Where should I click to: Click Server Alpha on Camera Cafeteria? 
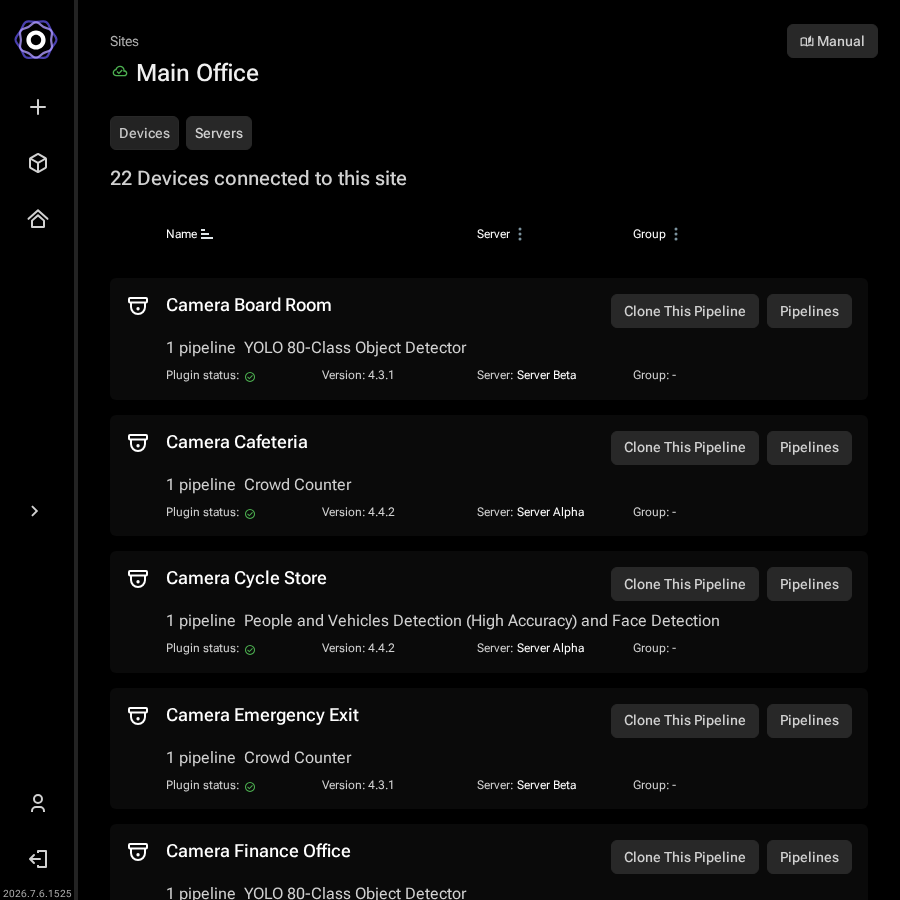[x=550, y=512]
